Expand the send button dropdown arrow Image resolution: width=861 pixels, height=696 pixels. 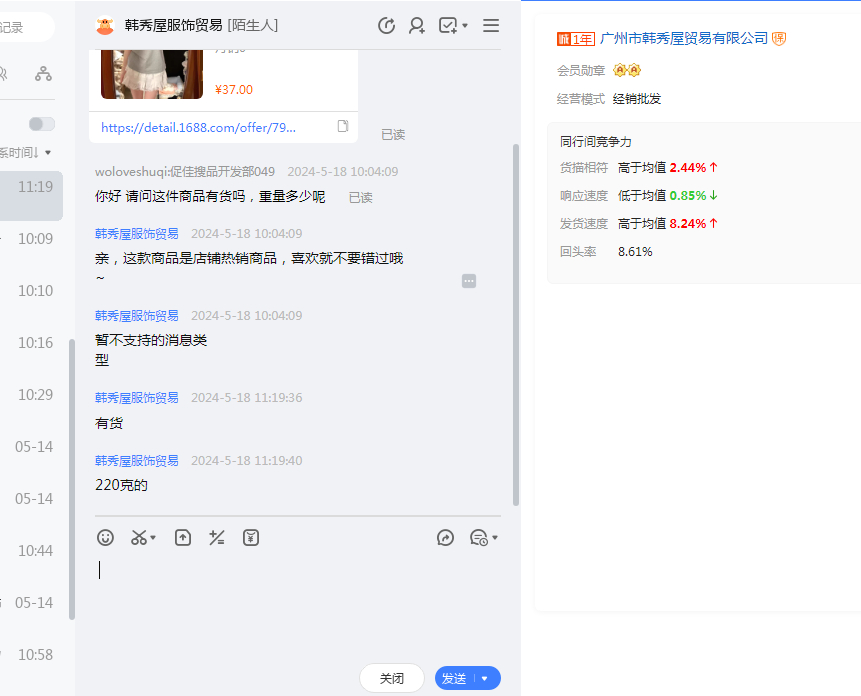click(486, 678)
